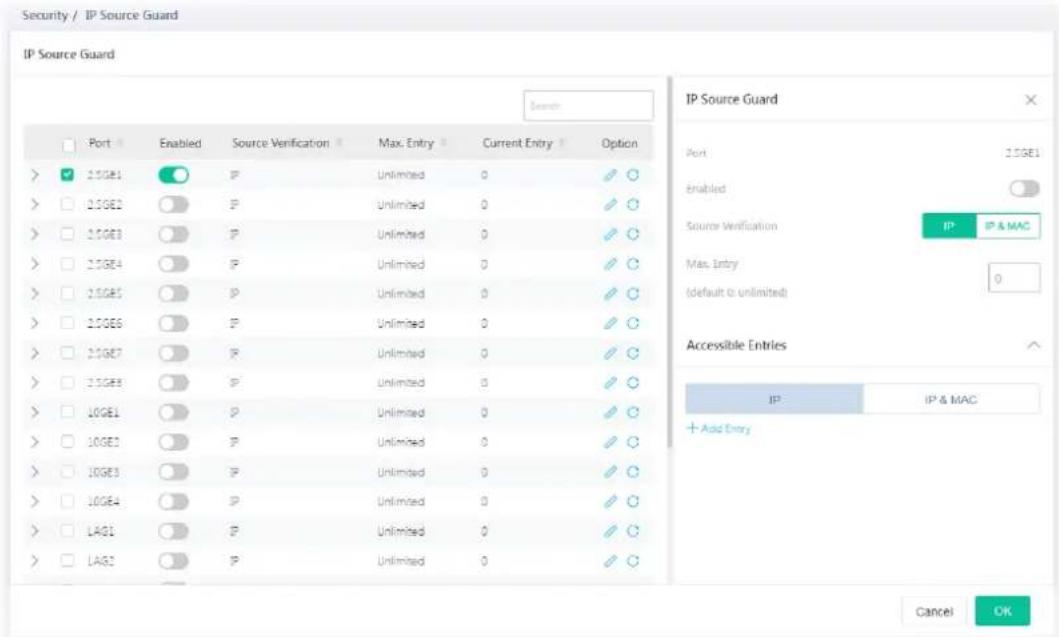Click the Search field above the table
The image size is (1059, 637).
(x=588, y=106)
